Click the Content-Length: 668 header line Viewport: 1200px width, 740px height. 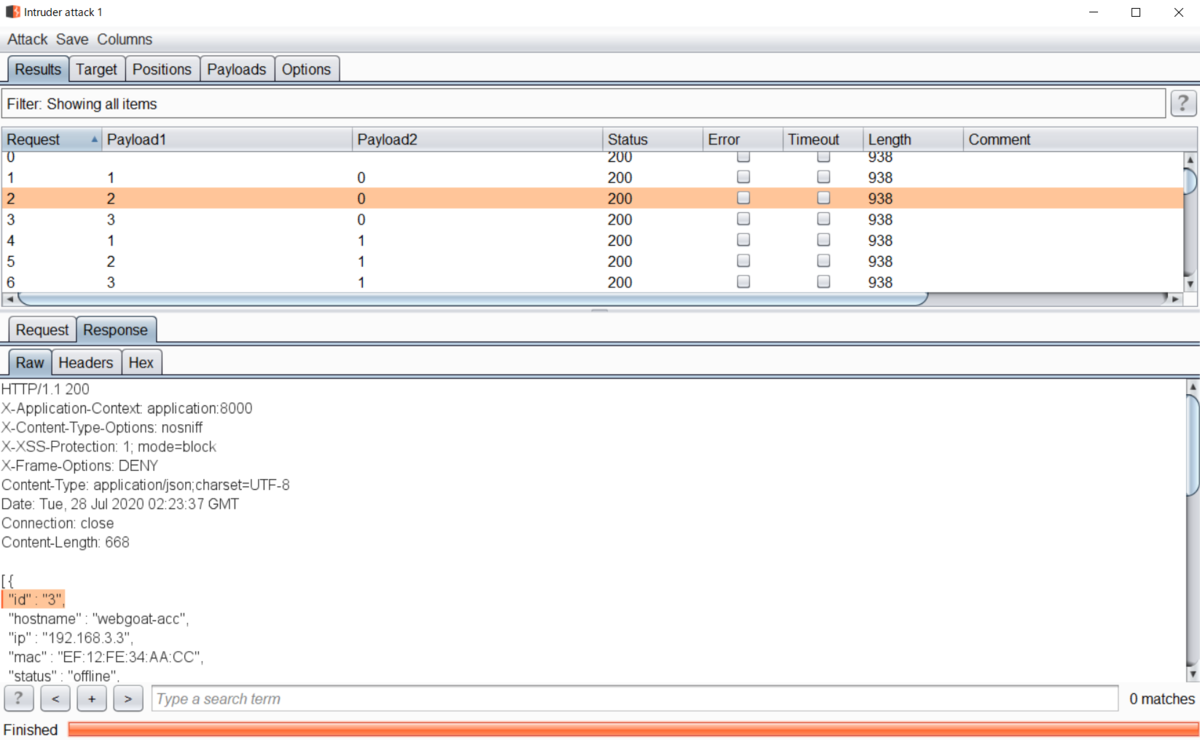coord(65,542)
